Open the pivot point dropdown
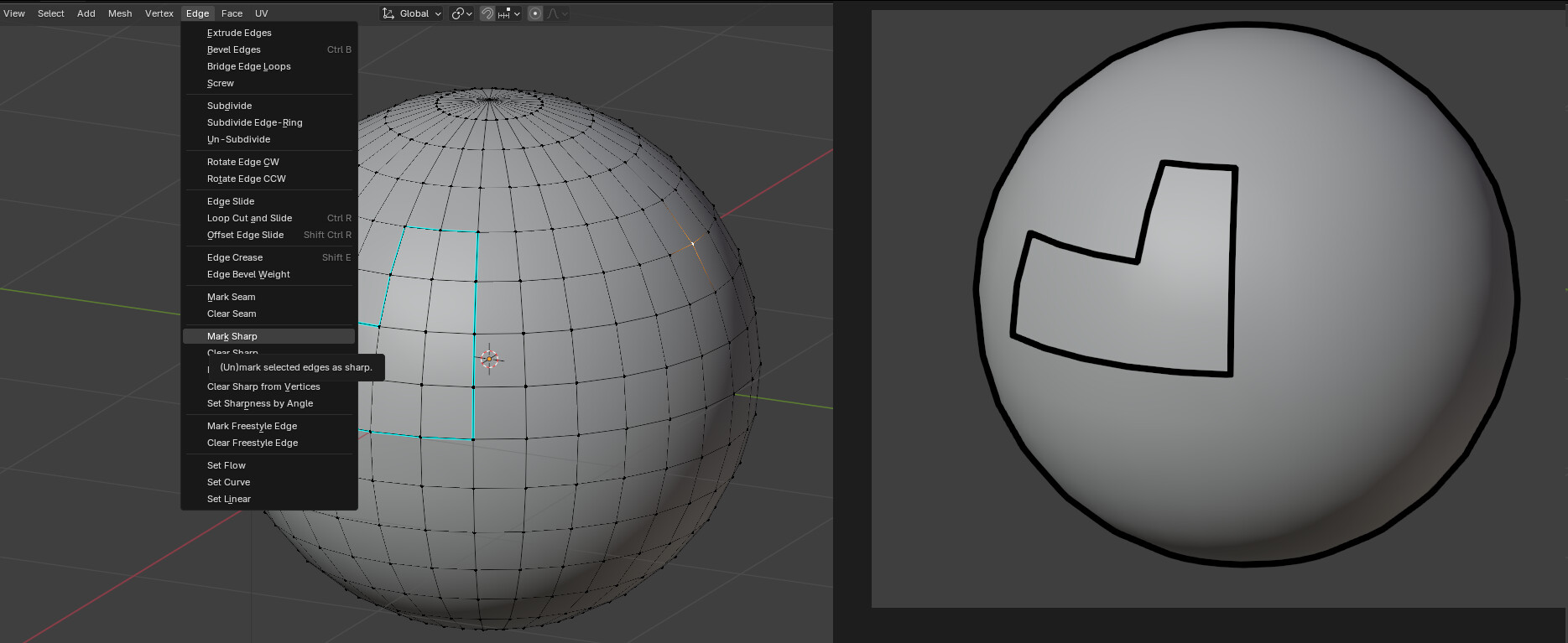This screenshot has width=1568, height=643. click(x=462, y=13)
